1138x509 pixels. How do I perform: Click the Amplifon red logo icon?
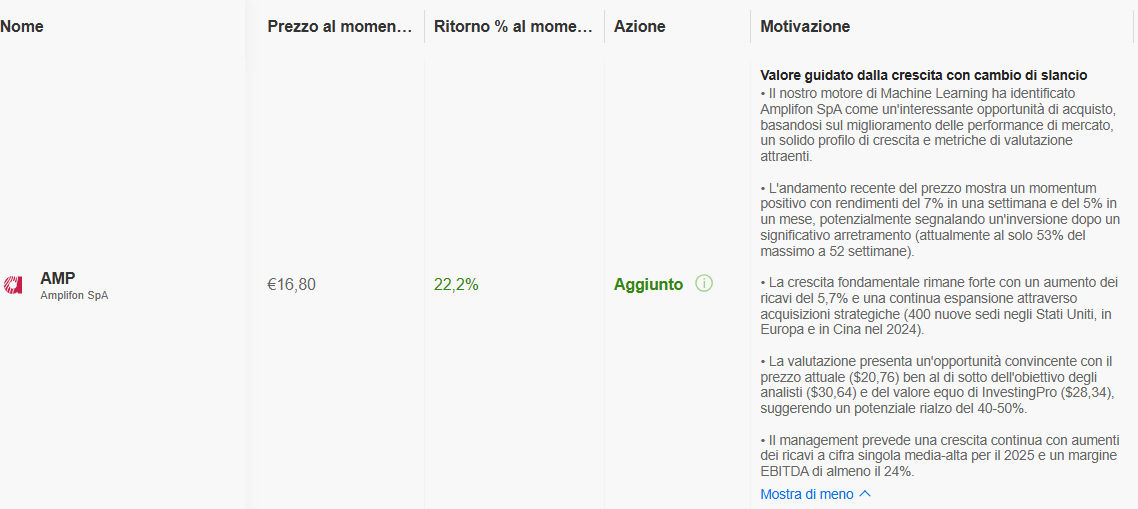click(x=12, y=285)
